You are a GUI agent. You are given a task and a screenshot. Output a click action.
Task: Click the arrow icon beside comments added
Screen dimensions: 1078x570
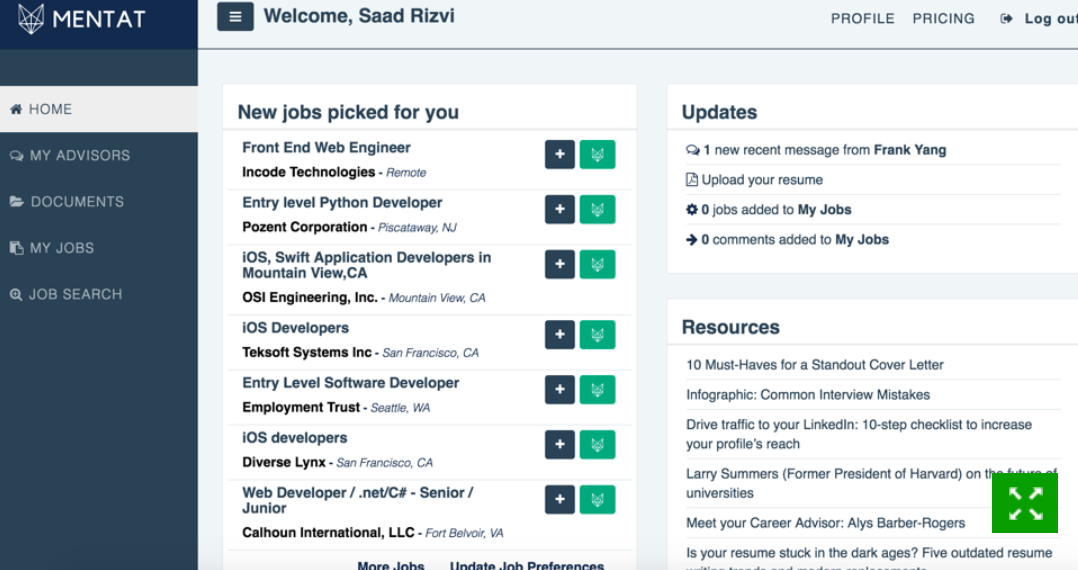tap(692, 240)
